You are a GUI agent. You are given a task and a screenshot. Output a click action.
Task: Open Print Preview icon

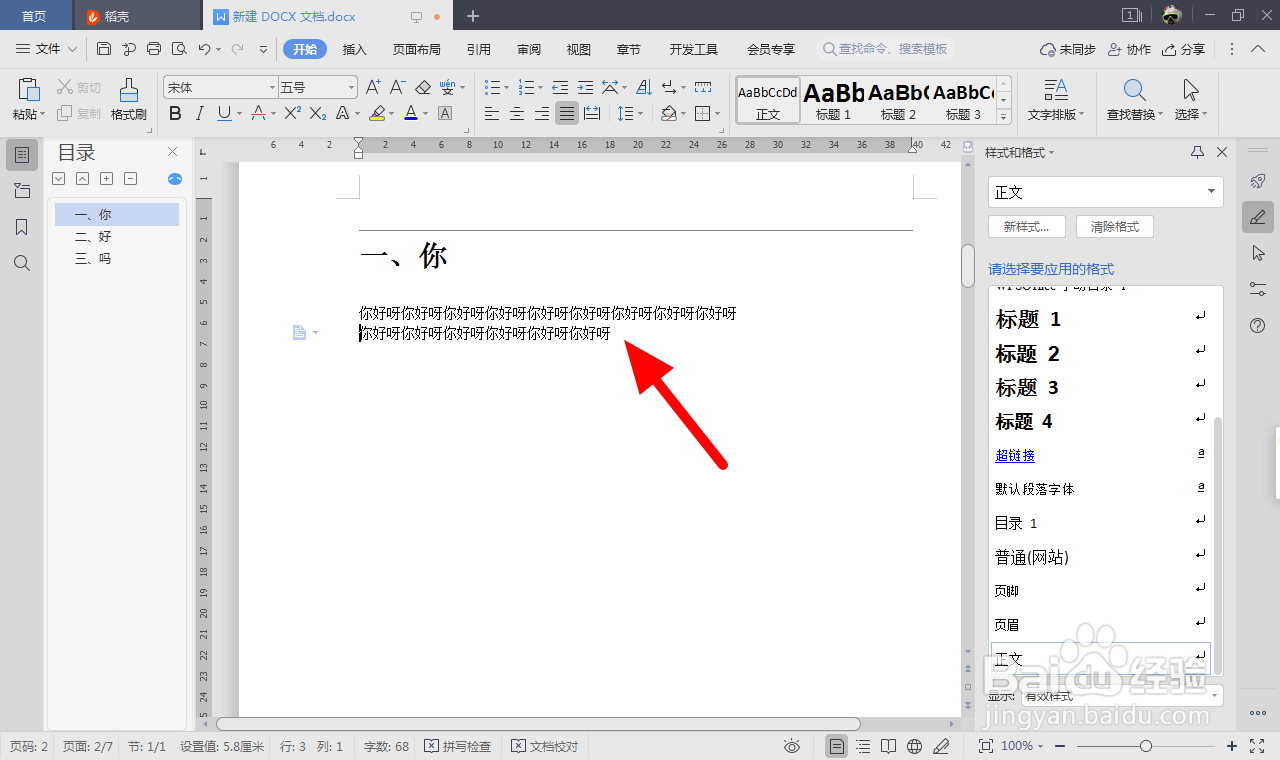[x=179, y=49]
